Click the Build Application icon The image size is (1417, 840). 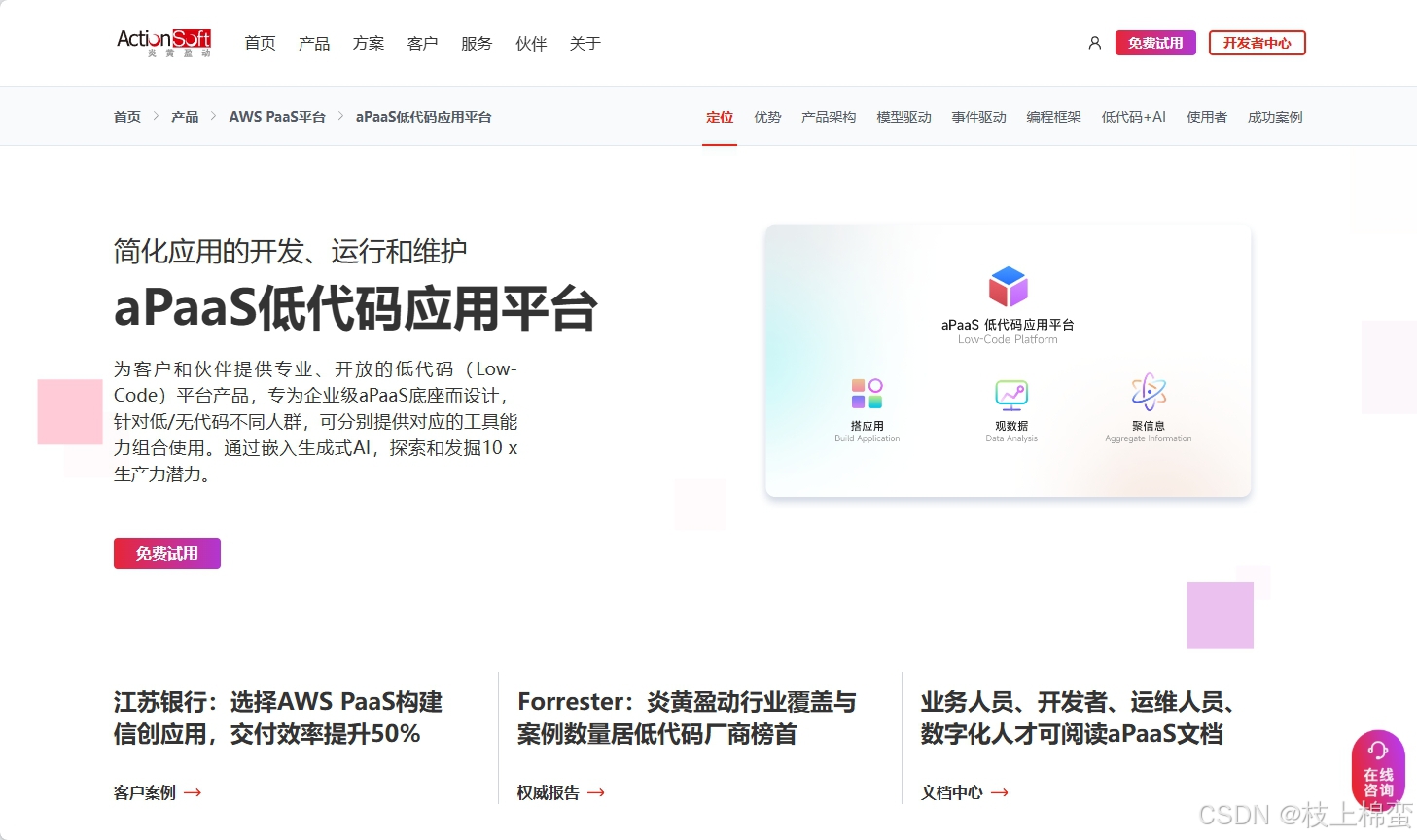[867, 393]
